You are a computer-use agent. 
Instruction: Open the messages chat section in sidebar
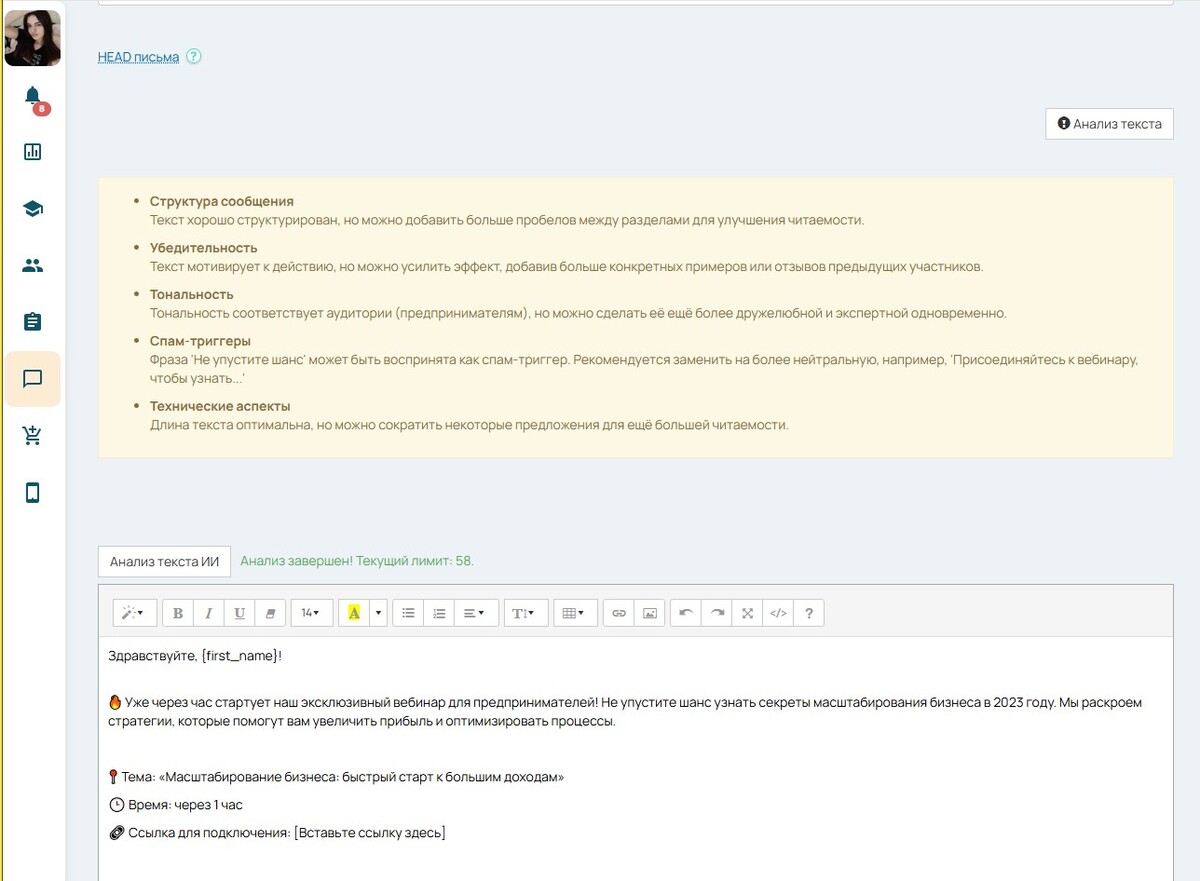32,379
